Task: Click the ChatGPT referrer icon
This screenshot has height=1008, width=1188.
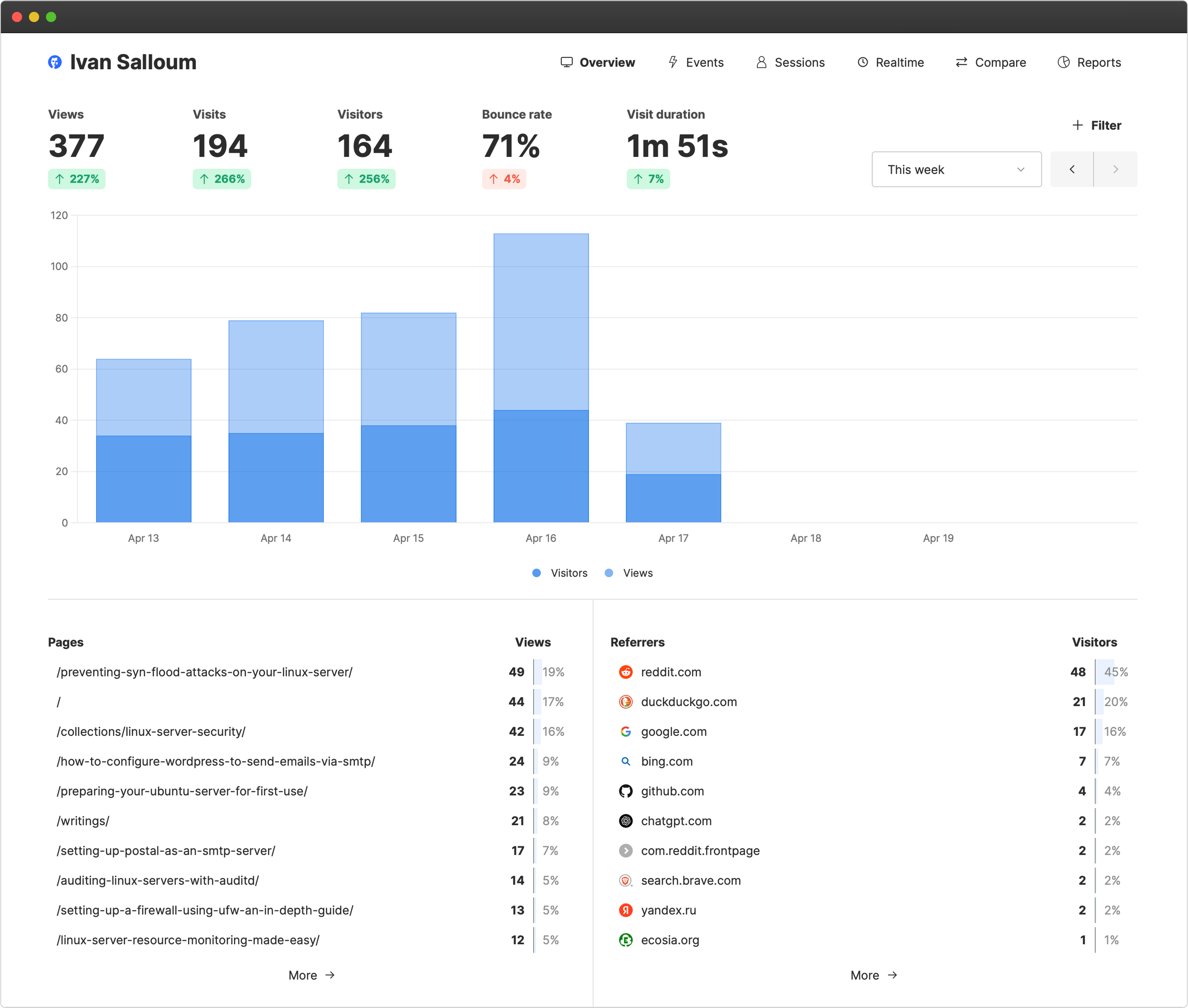Action: pos(626,820)
